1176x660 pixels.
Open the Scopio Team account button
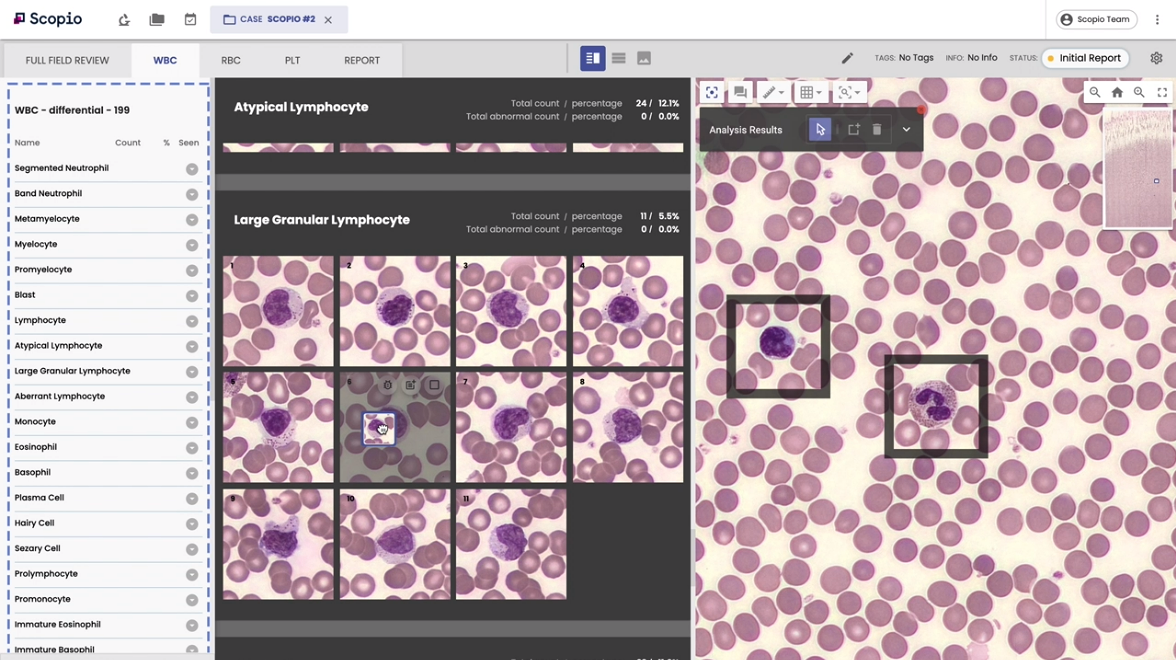(1096, 20)
